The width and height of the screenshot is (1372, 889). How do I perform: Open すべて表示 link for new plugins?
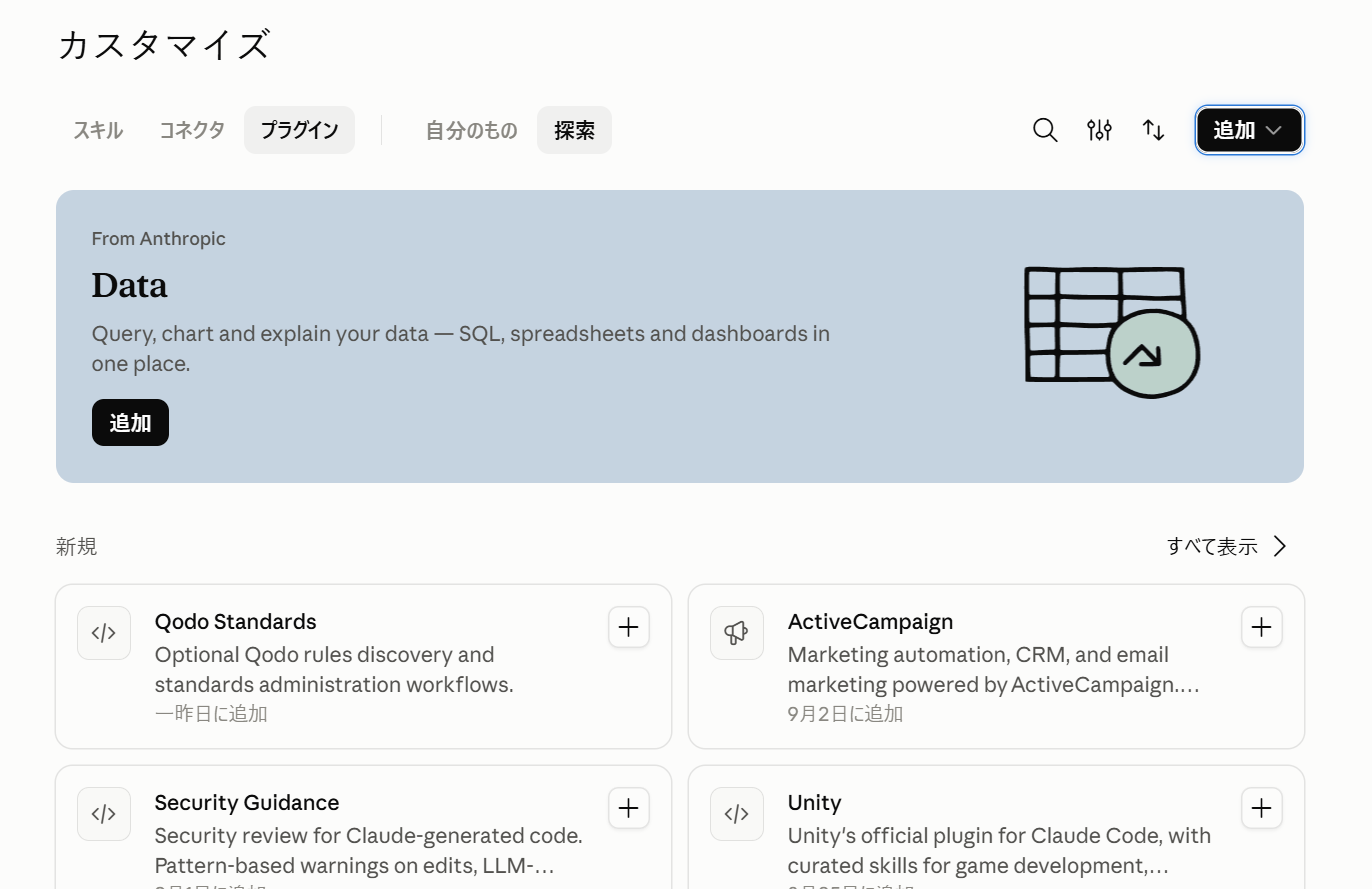click(1227, 546)
